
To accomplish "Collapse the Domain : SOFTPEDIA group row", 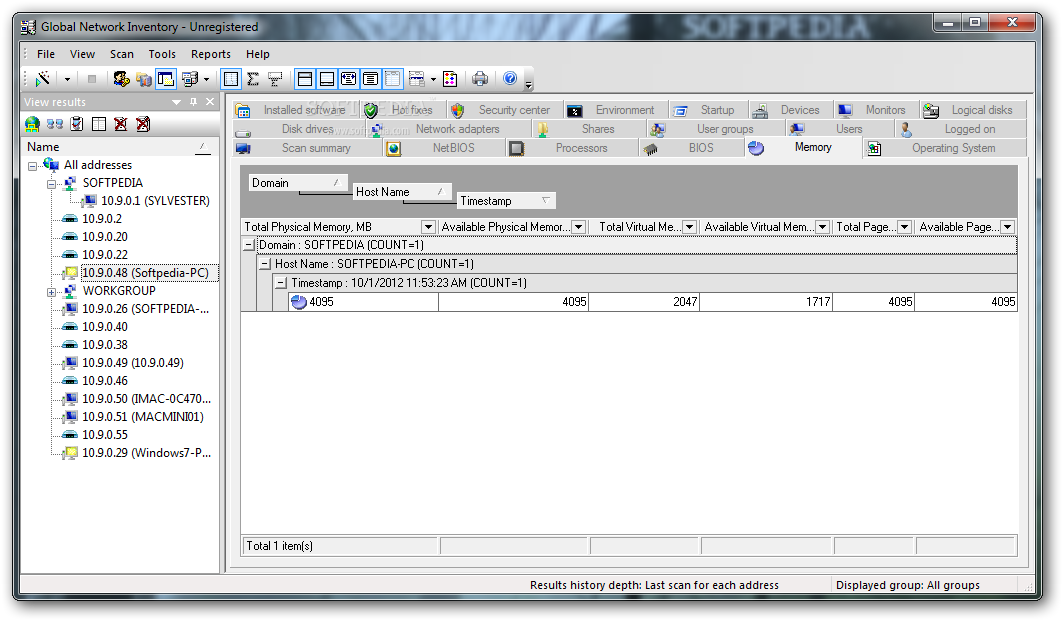I will [249, 245].
